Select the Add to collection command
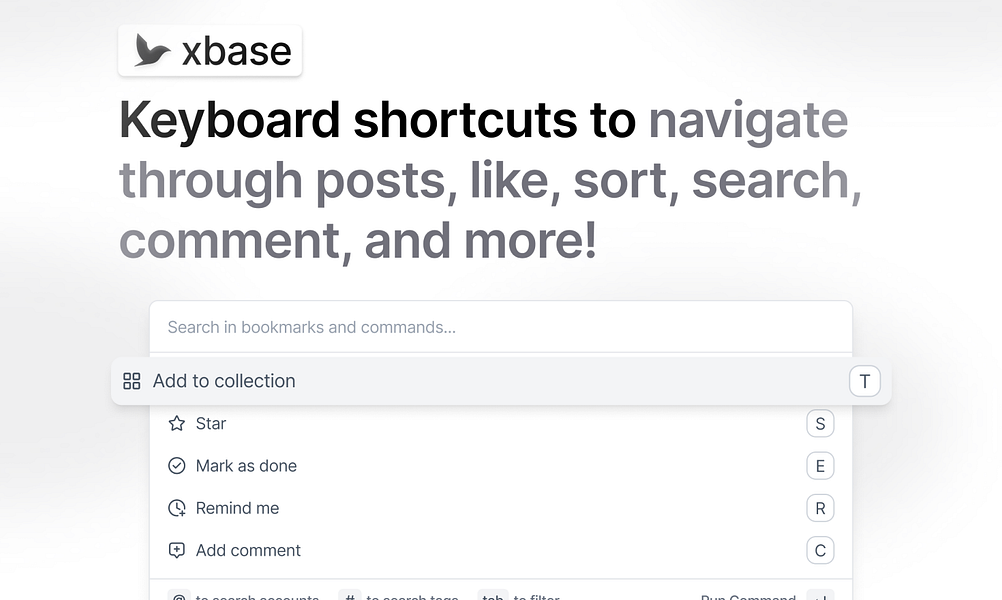 [x=223, y=381]
